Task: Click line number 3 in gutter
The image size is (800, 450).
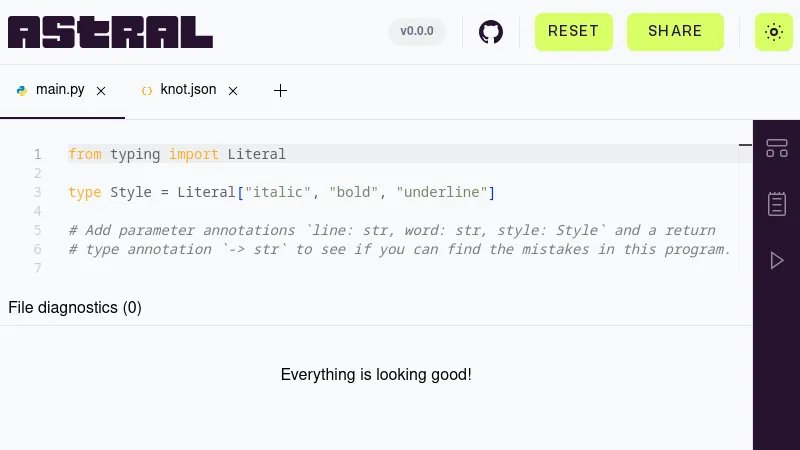Action: [37, 192]
